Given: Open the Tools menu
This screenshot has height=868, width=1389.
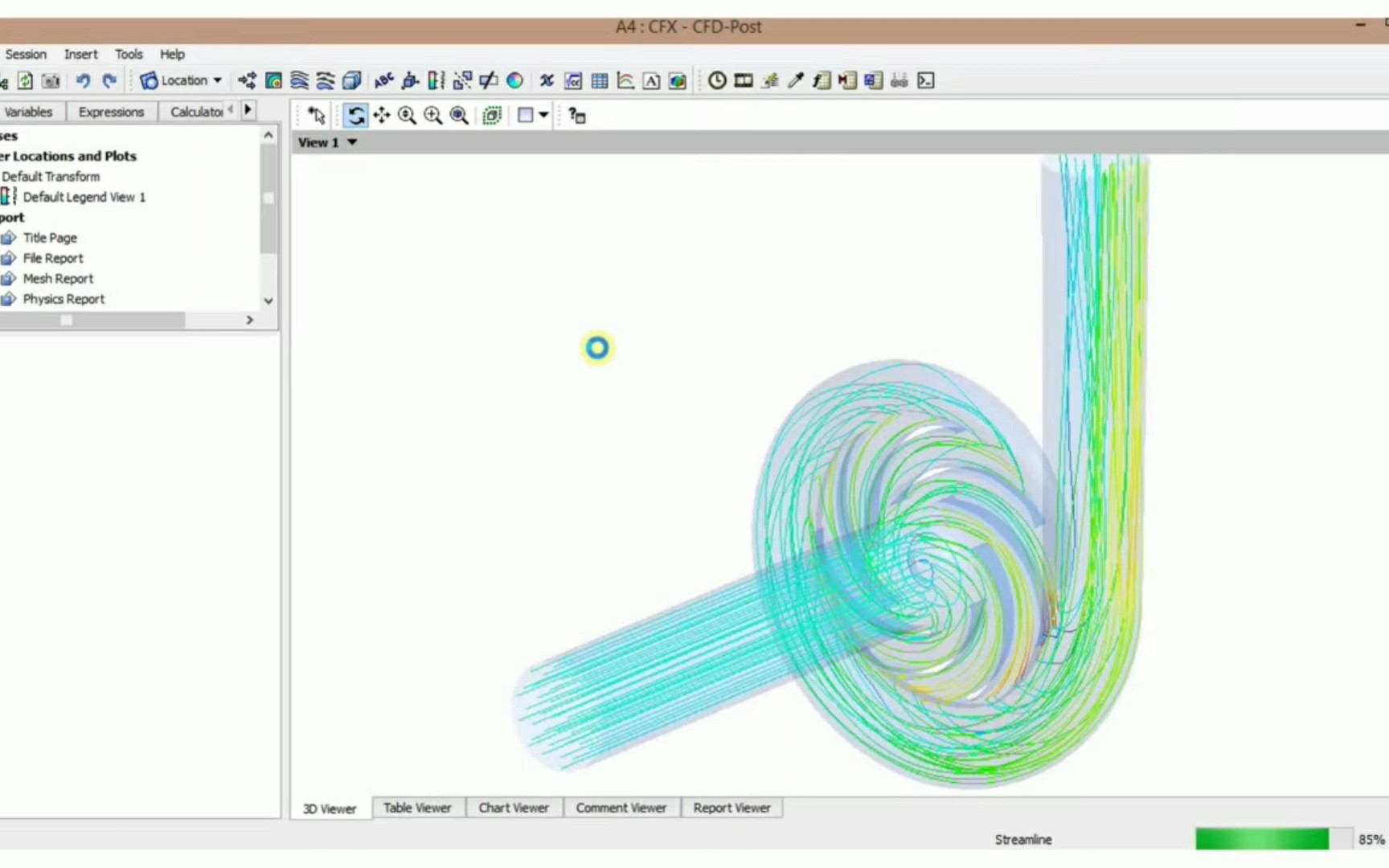Looking at the screenshot, I should 129,54.
